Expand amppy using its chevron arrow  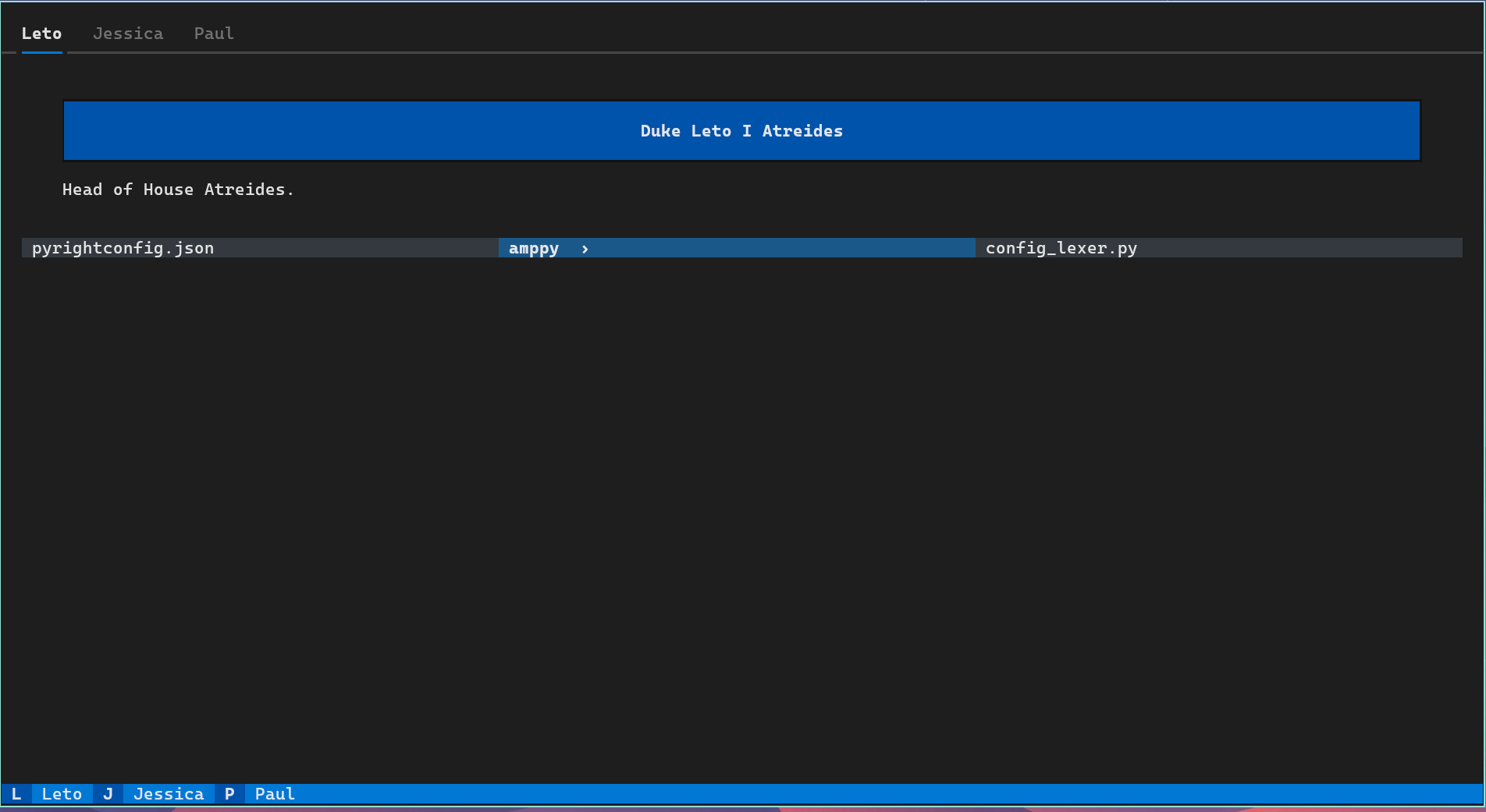point(585,249)
